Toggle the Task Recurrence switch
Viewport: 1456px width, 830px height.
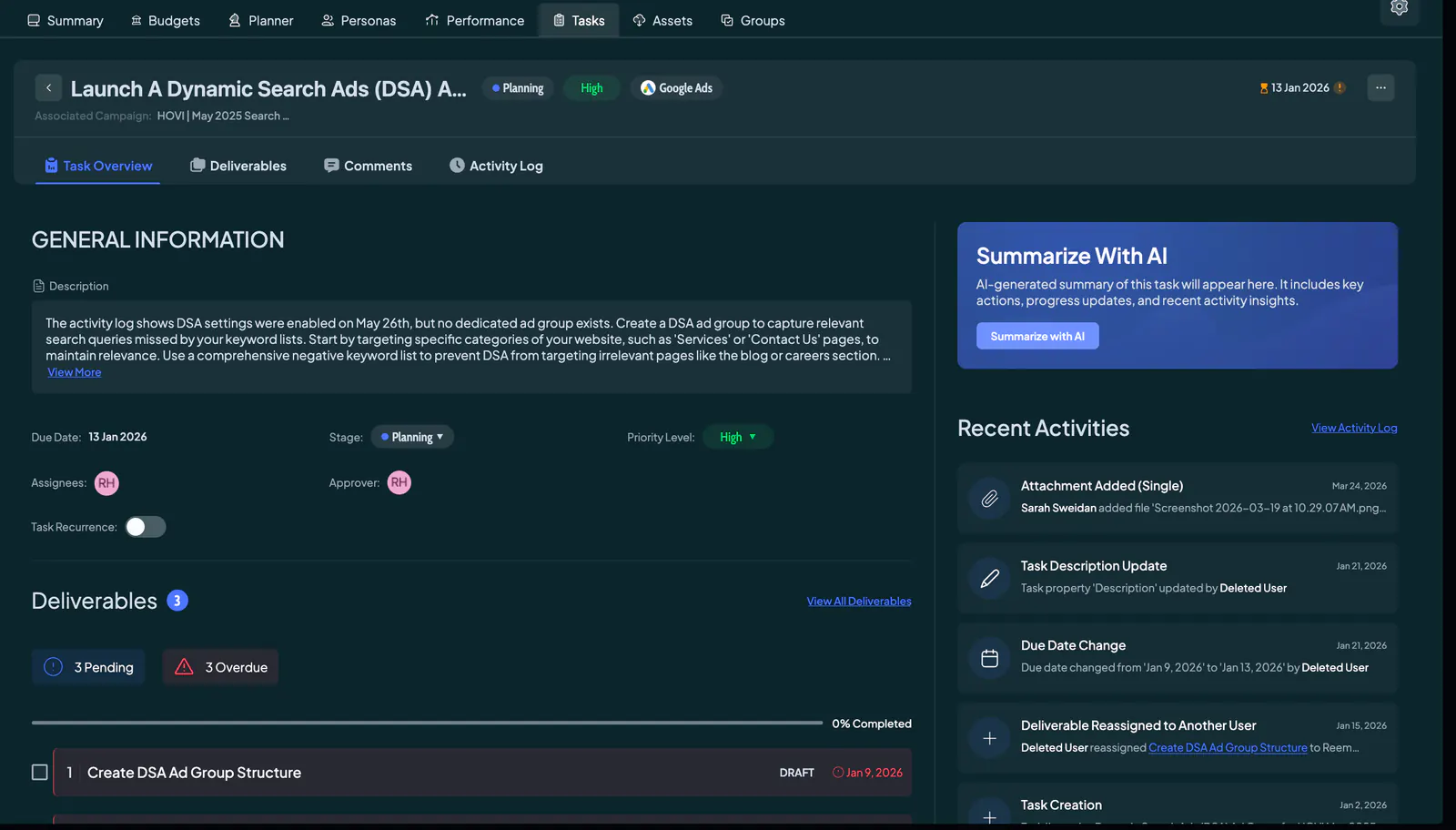coord(146,527)
